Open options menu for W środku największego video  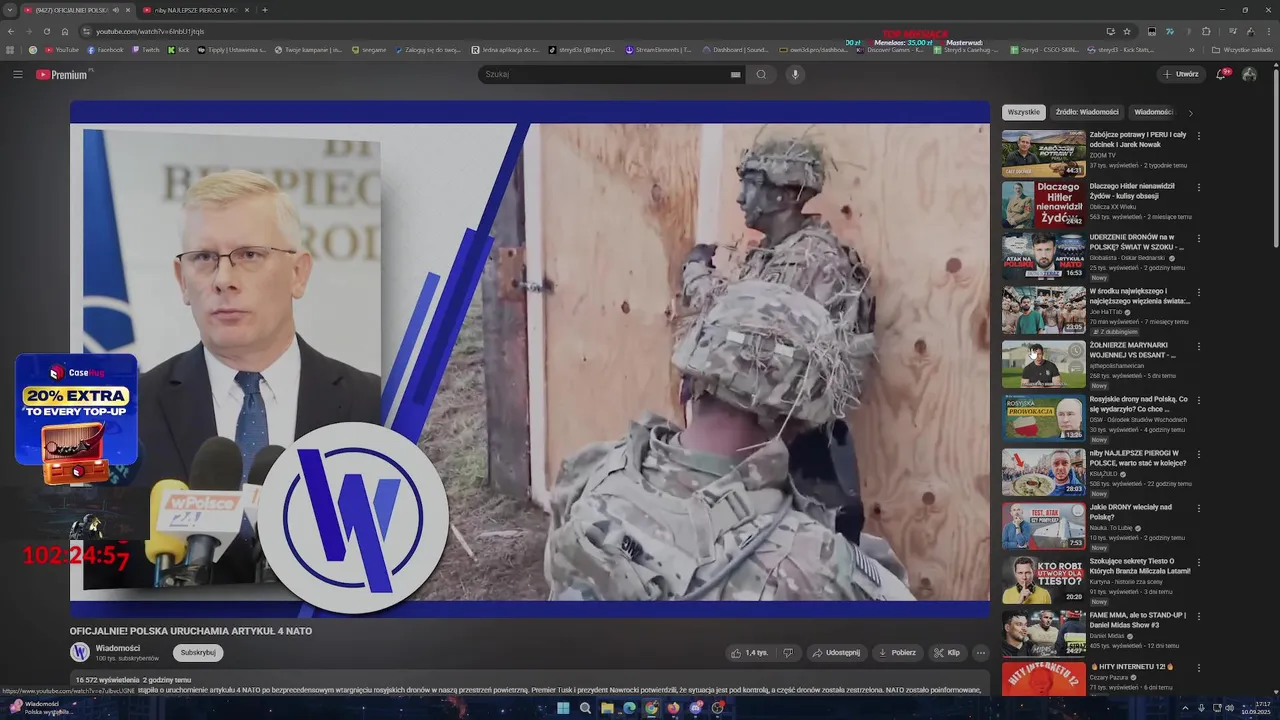(1198, 293)
